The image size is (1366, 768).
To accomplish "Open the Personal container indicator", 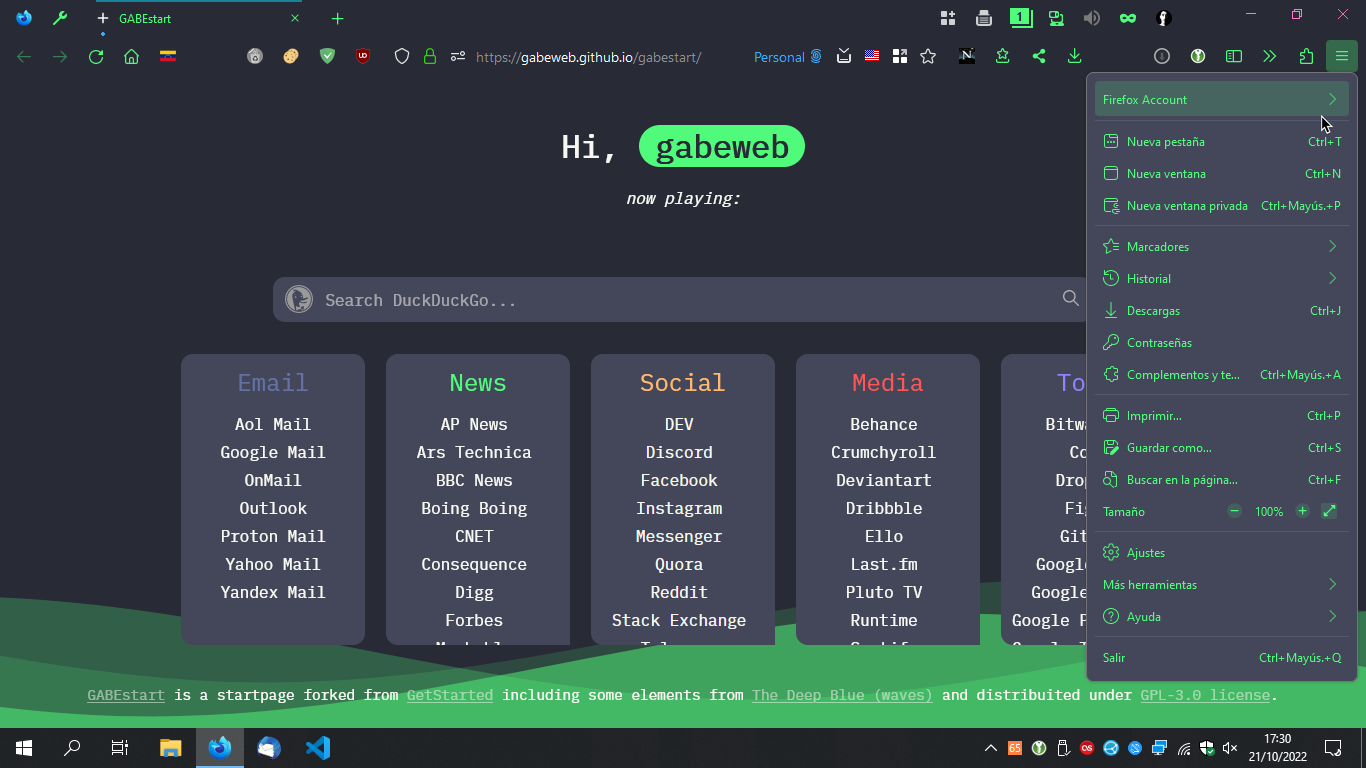I will (x=788, y=57).
